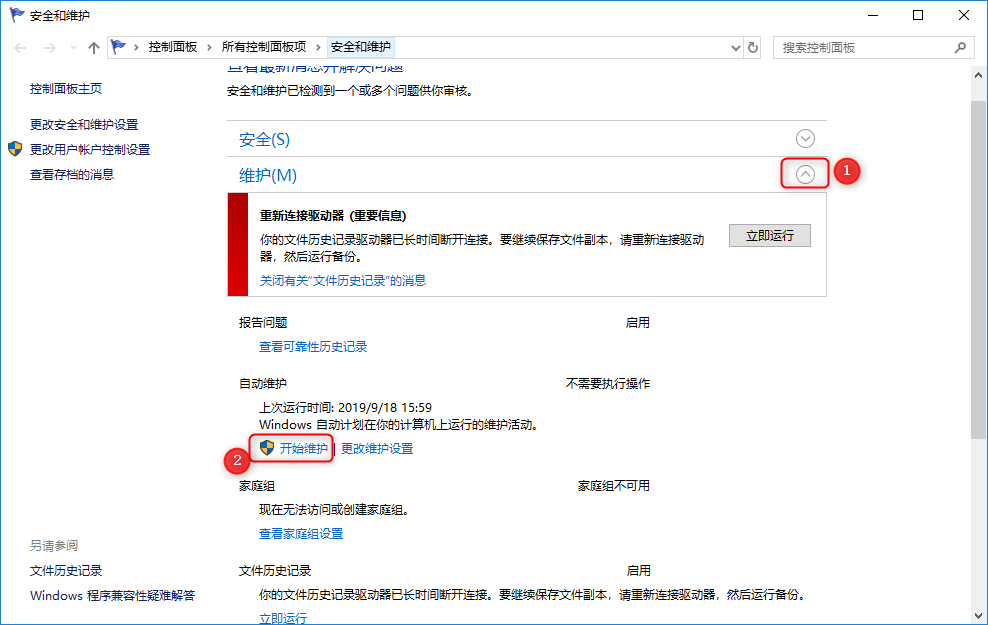Click scrollbar down arrow
Viewport: 988px width, 625px height.
point(979,616)
